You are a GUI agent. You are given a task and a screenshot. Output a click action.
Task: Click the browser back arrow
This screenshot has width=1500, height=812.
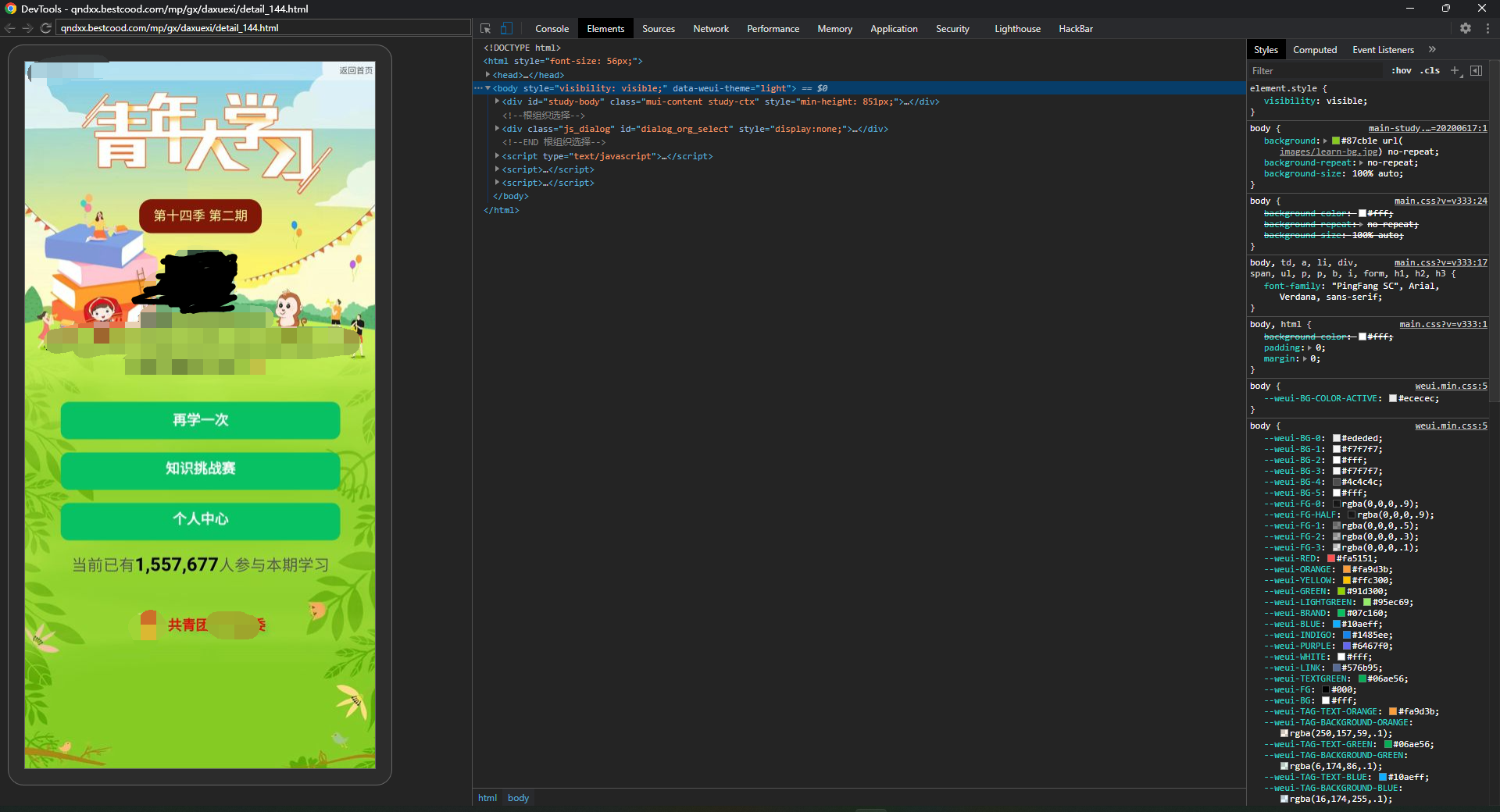pyautogui.click(x=10, y=28)
